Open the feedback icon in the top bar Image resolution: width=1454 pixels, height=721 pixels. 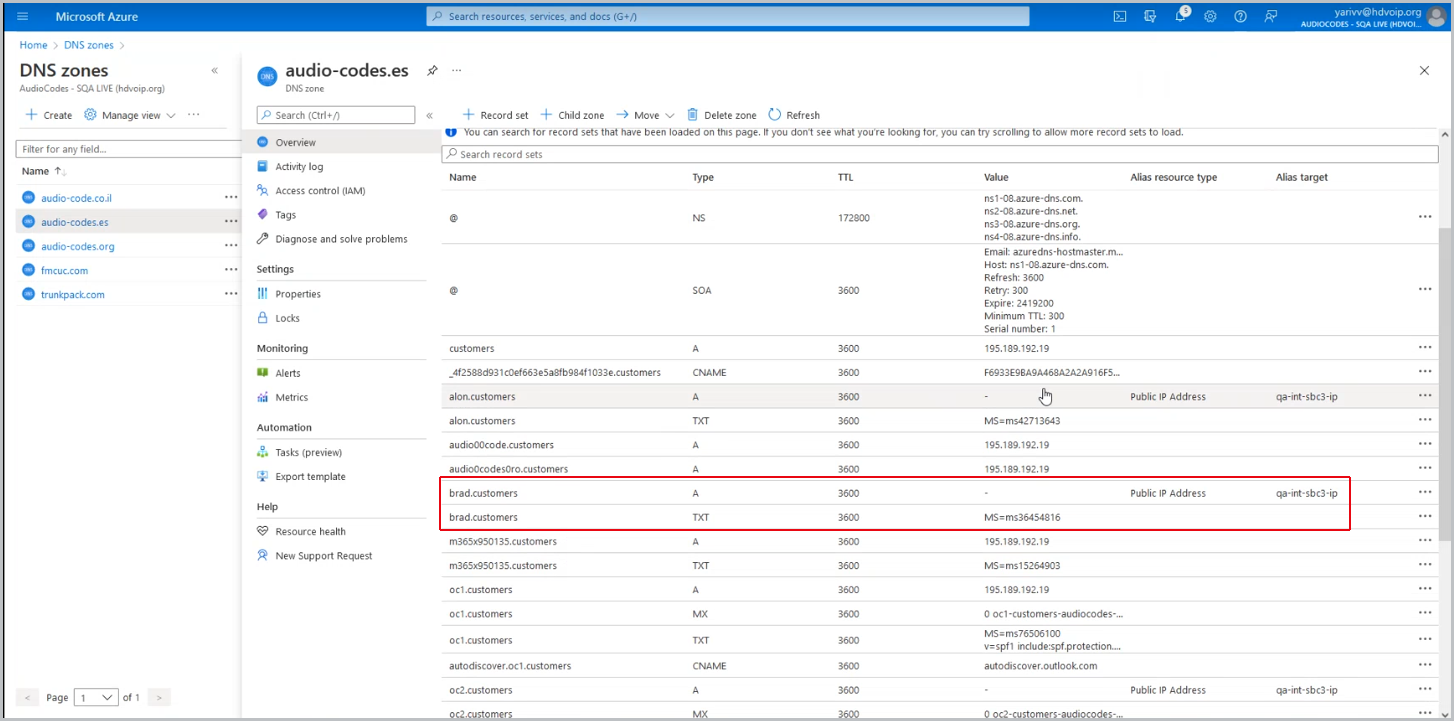pos(1271,16)
